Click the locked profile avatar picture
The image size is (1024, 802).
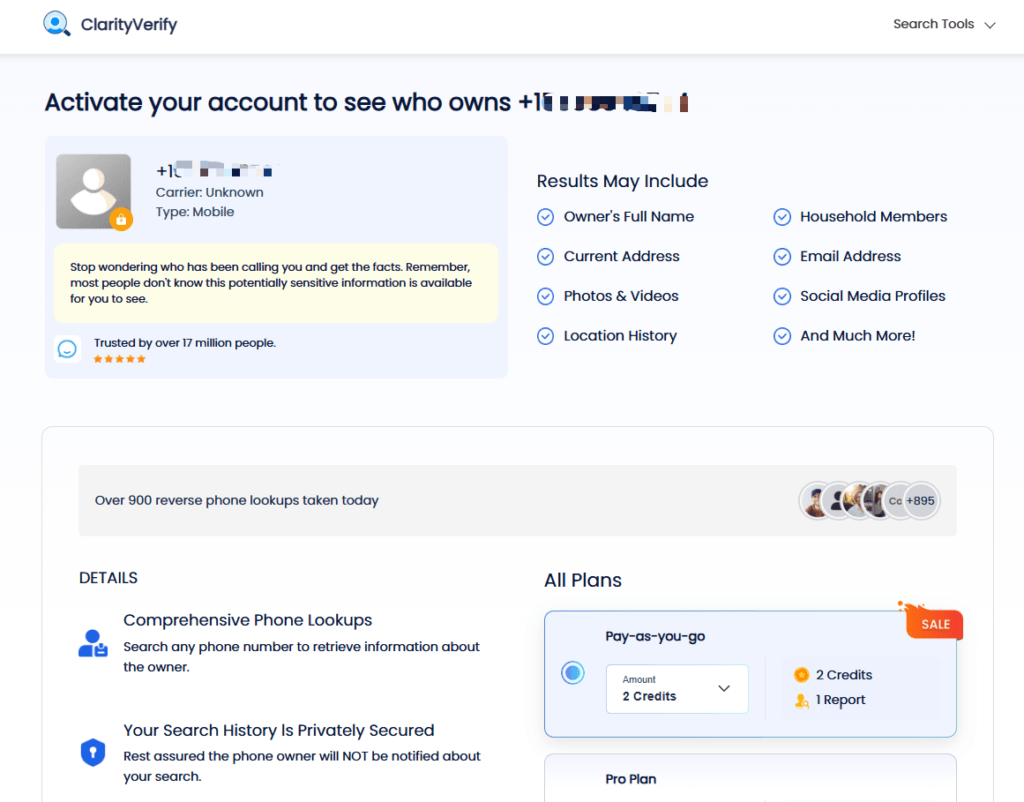tap(93, 191)
